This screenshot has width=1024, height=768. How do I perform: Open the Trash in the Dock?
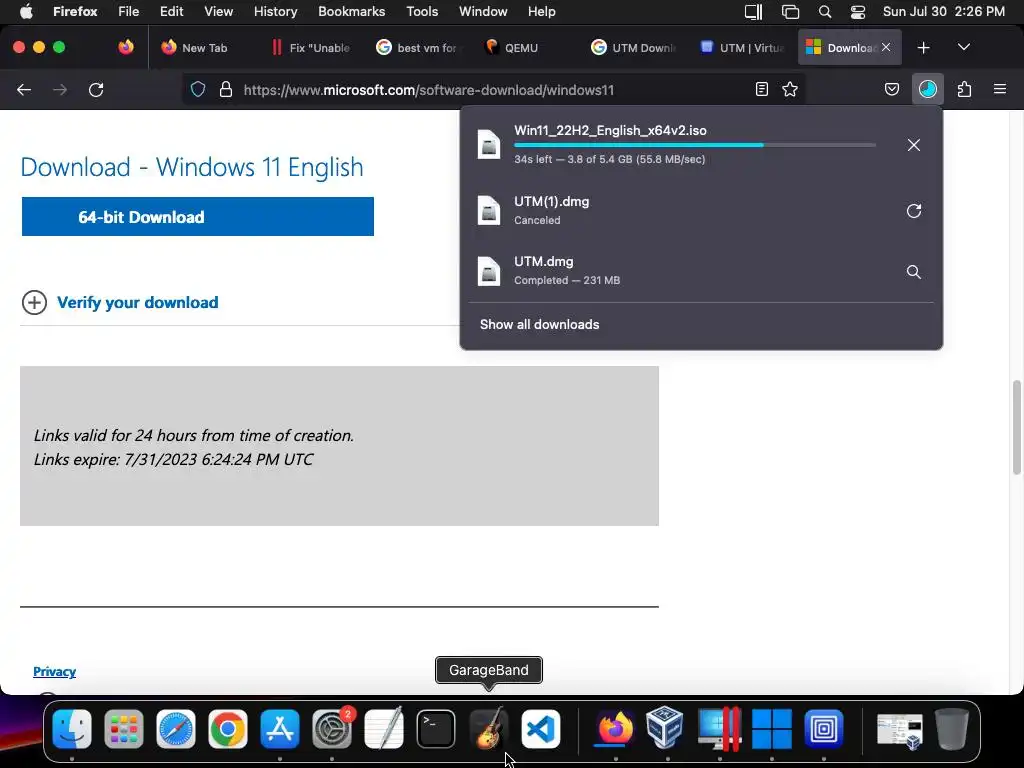pos(952,728)
